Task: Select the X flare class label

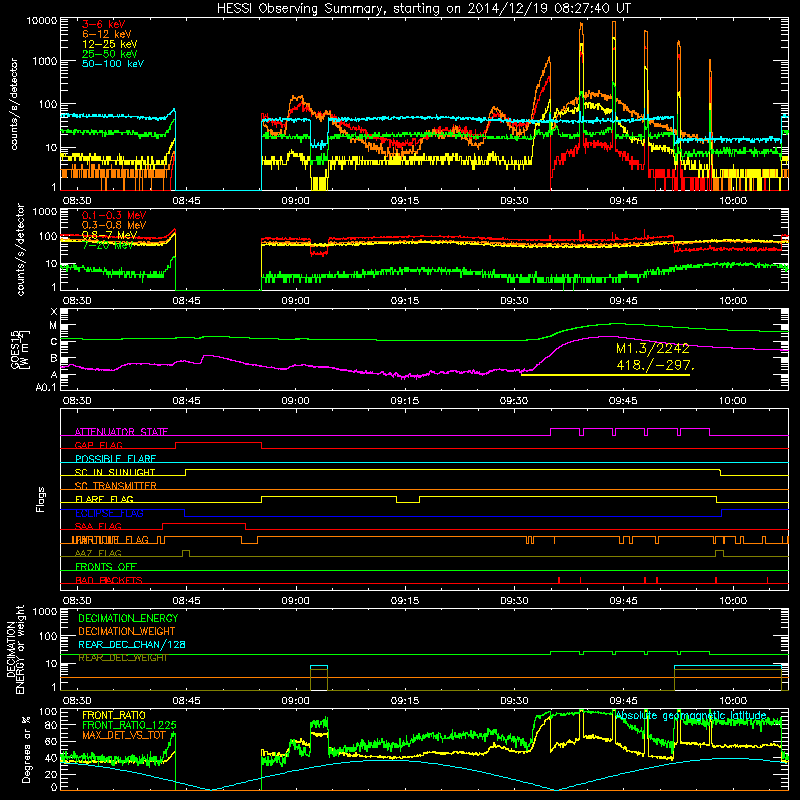Action: [54, 312]
